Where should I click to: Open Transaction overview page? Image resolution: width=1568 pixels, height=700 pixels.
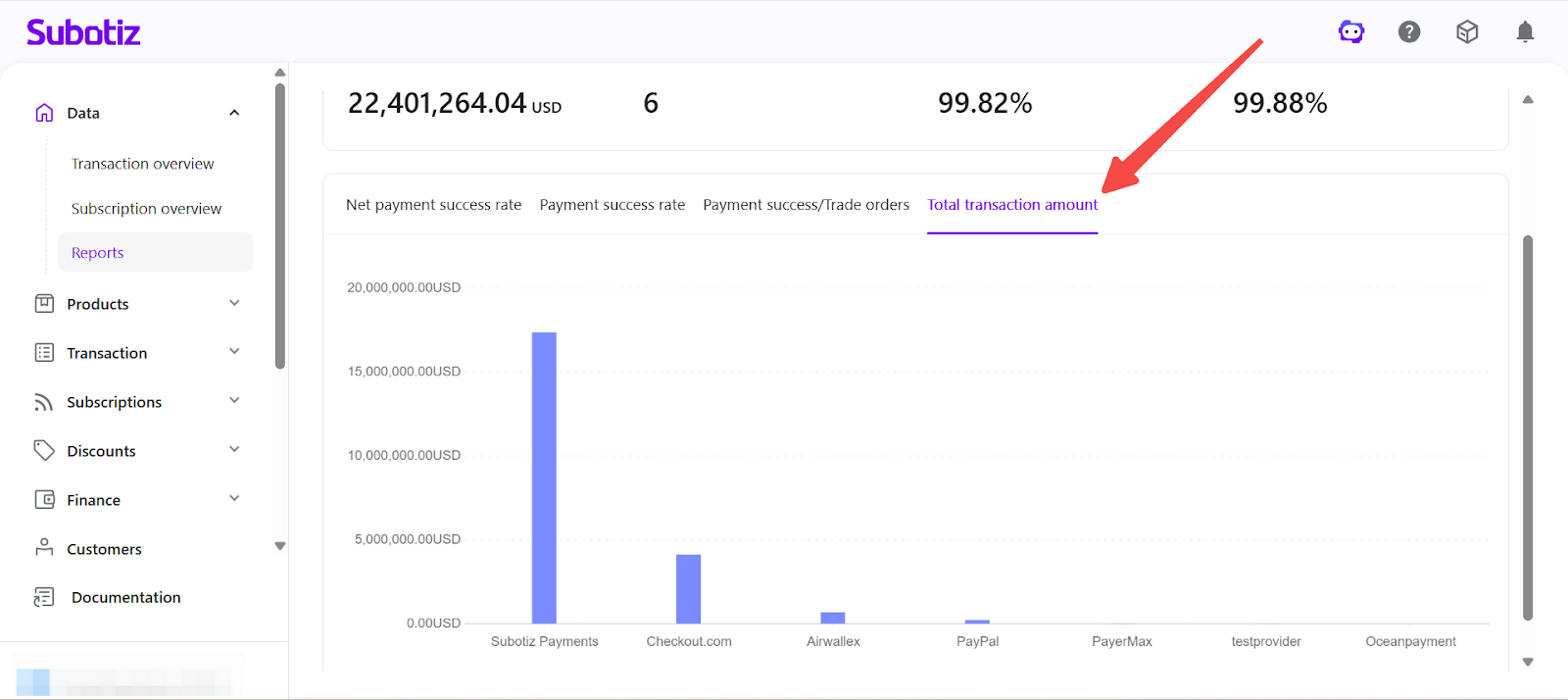pyautogui.click(x=142, y=164)
